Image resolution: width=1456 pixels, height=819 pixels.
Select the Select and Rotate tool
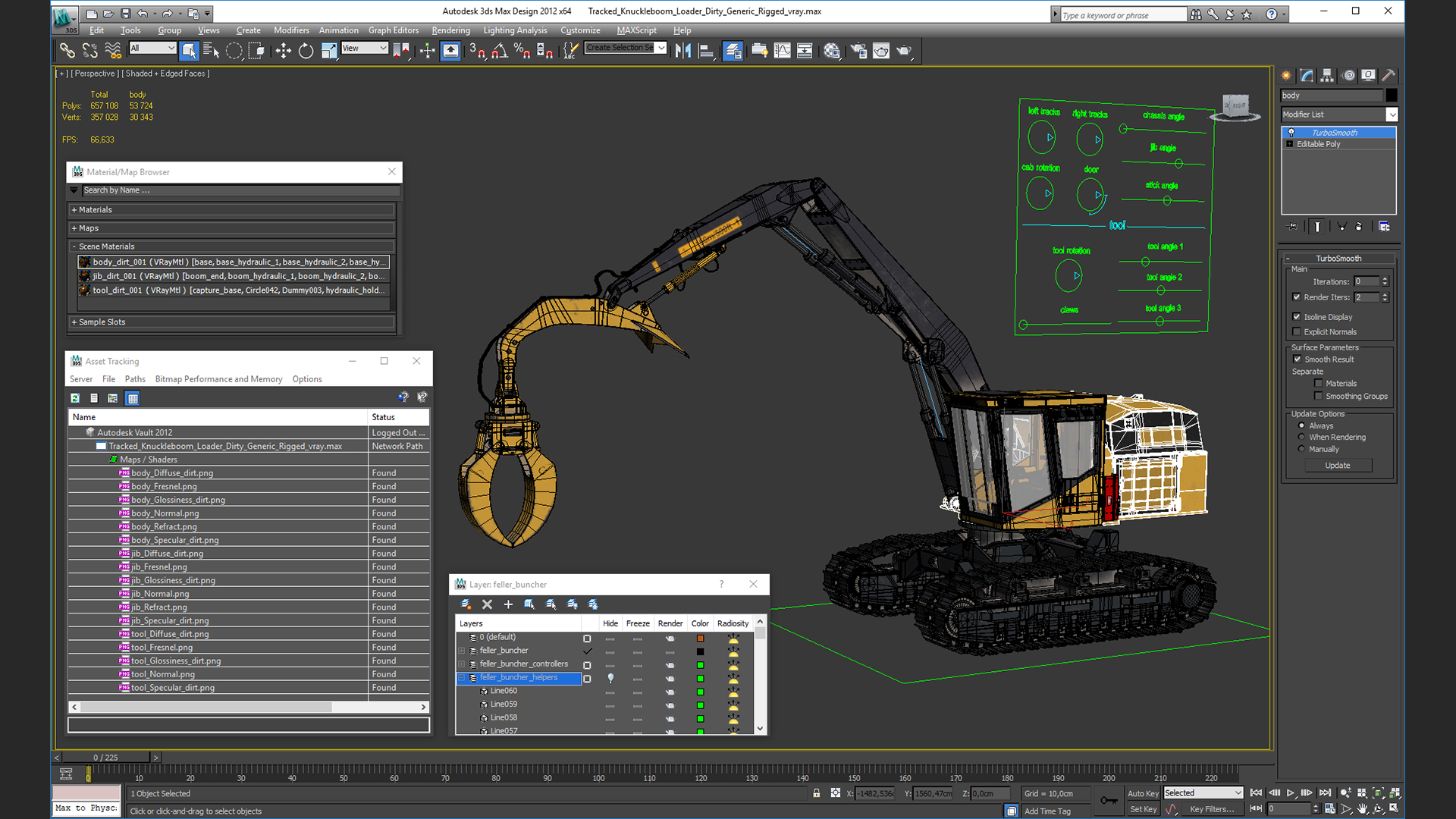coord(306,51)
